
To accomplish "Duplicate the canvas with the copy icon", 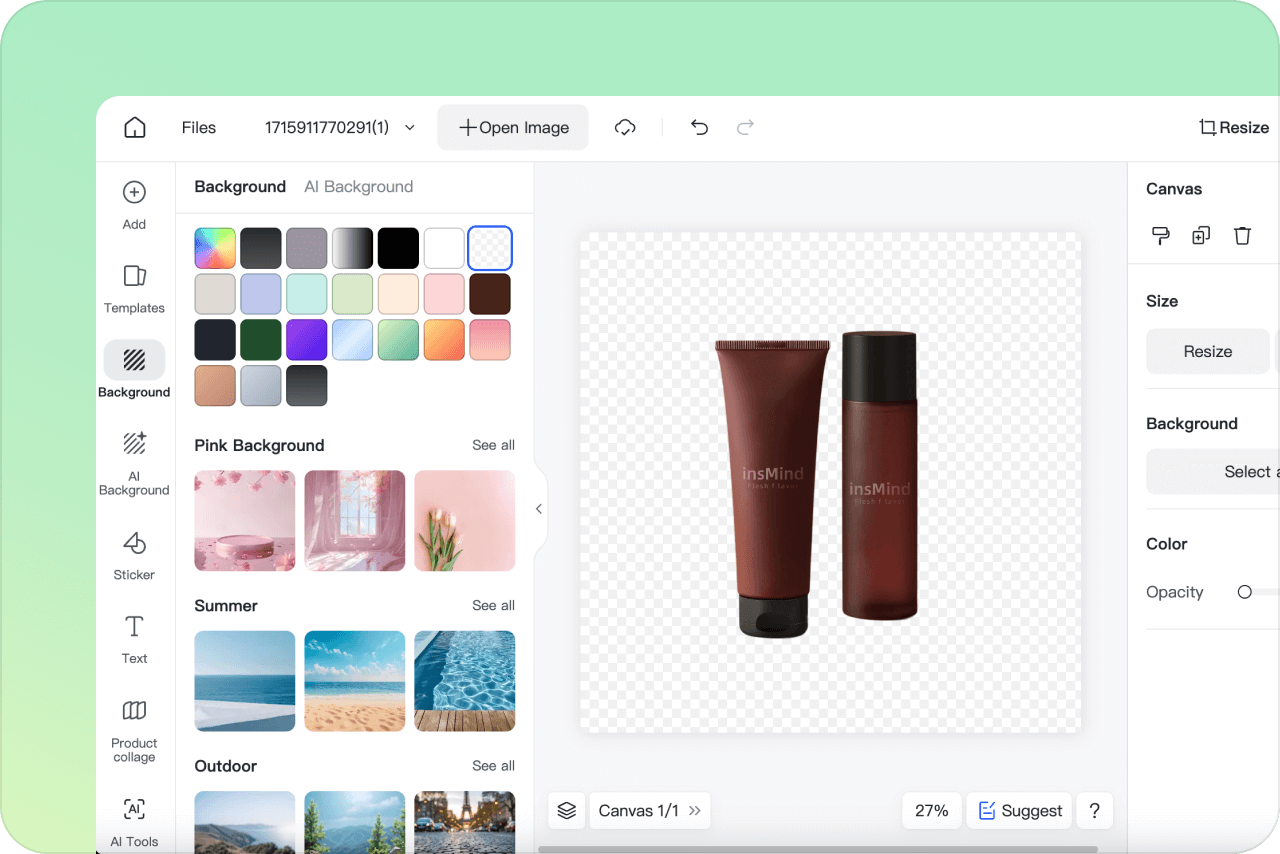I will click(x=1201, y=235).
